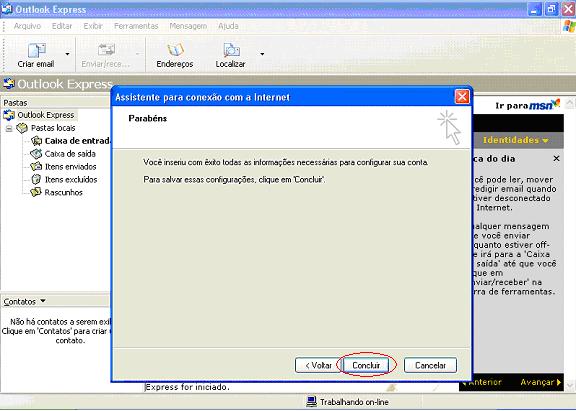Click the Voltar button
Viewport: 576px width, 411px height.
(x=318, y=365)
